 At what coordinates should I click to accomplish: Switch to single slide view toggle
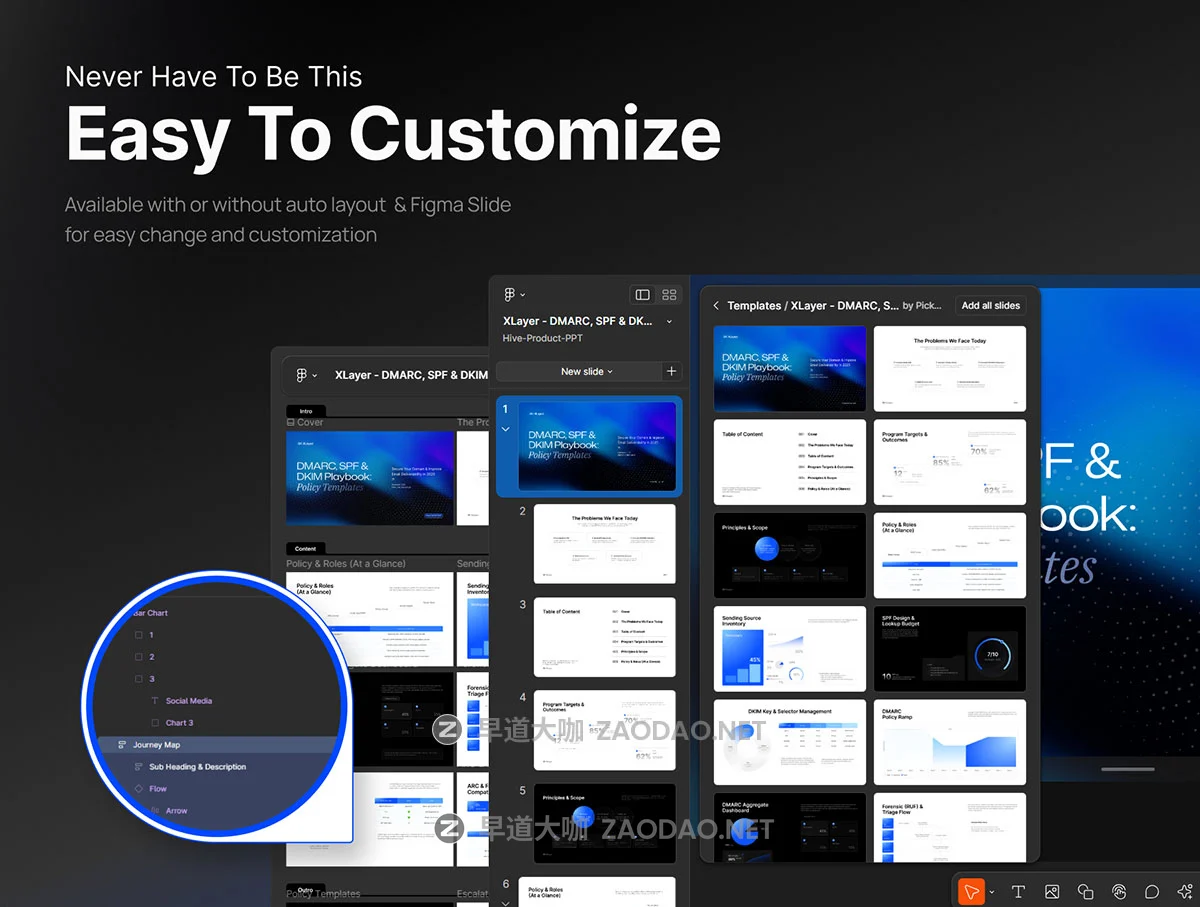point(643,295)
